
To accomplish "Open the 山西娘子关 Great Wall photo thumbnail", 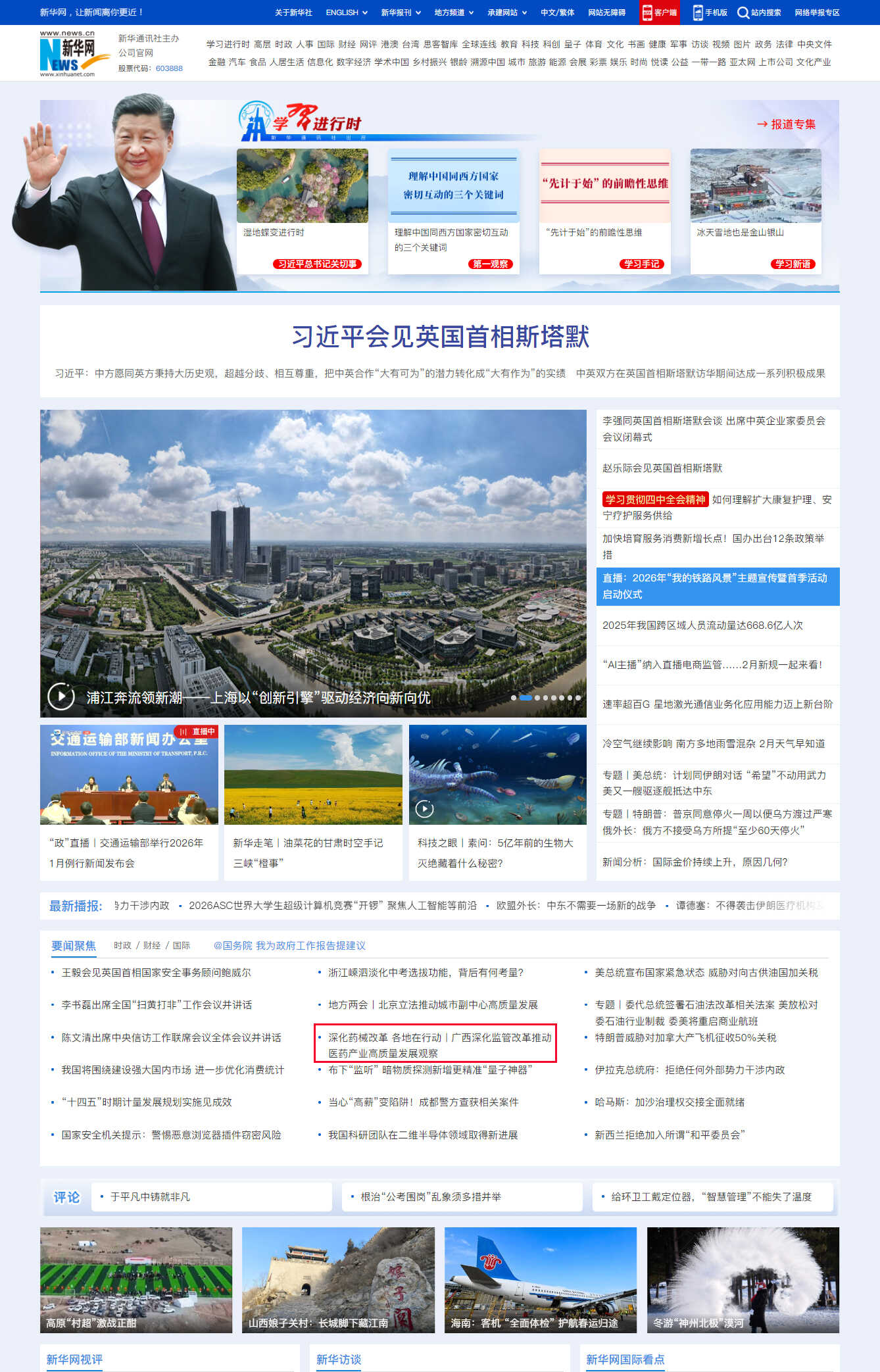I will (x=338, y=1279).
